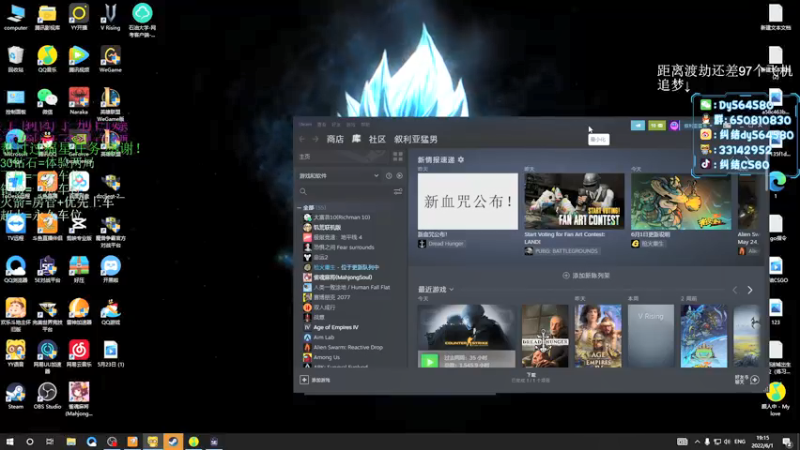Screen dimensions: 800x450
Task: Switch to the 库 (Library) tab
Action: [x=356, y=139]
